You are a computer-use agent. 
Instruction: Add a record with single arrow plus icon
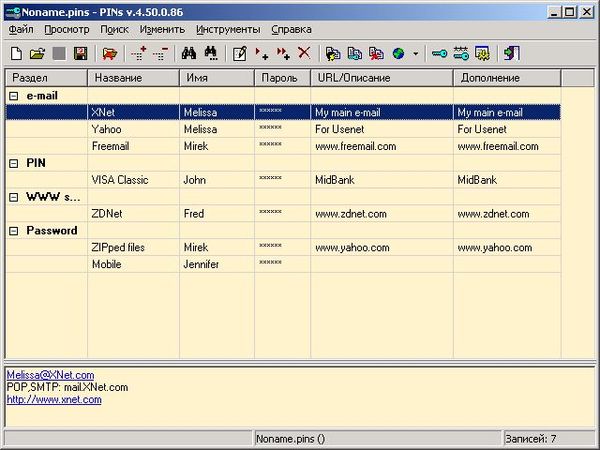[261, 54]
